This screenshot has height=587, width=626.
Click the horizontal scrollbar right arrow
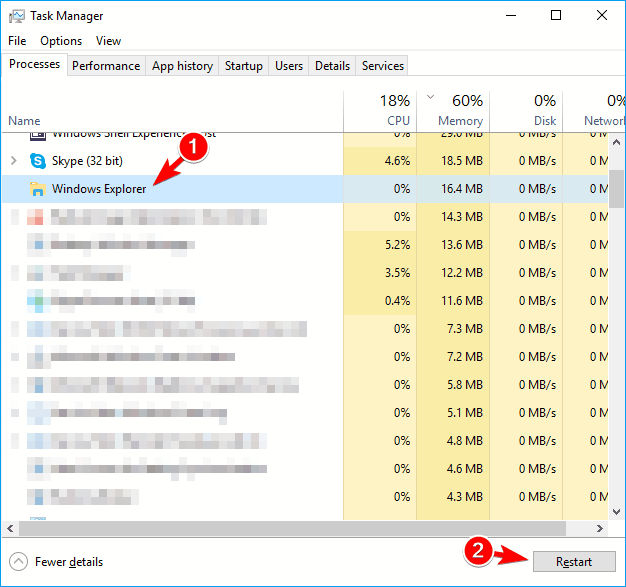(600, 528)
